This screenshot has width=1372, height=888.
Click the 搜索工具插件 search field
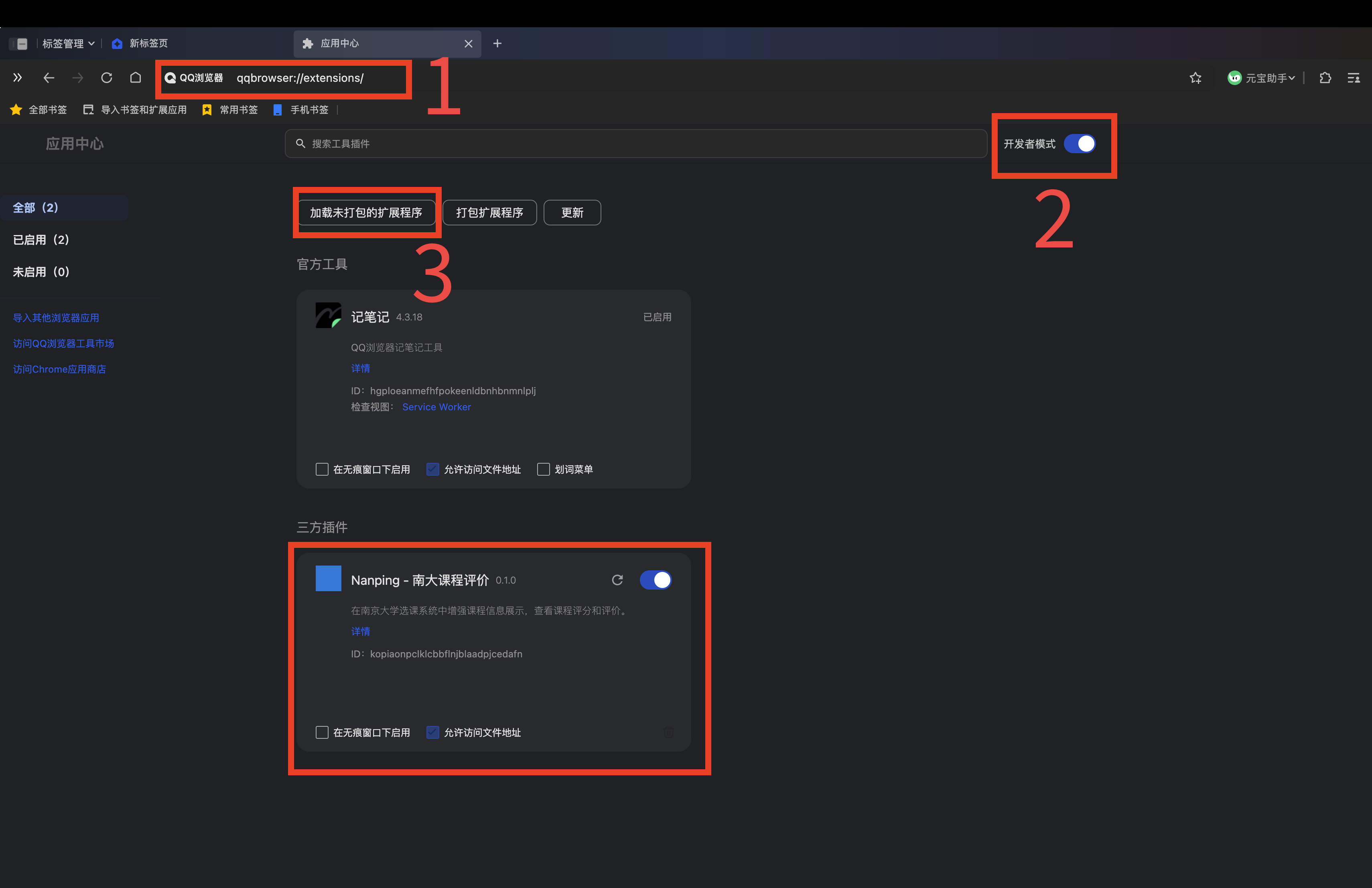tap(636, 144)
